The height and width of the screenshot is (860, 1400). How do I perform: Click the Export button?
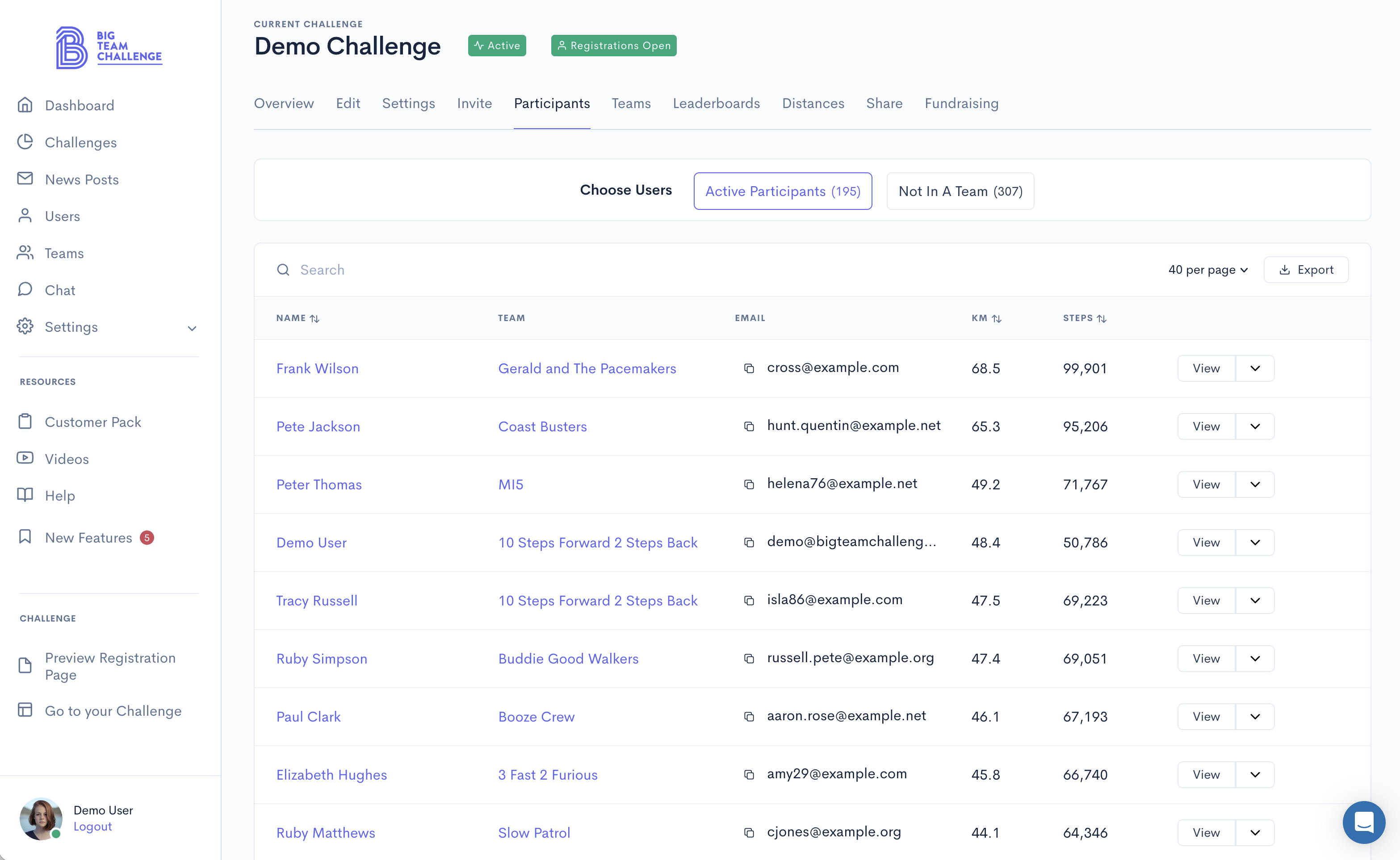tap(1306, 270)
